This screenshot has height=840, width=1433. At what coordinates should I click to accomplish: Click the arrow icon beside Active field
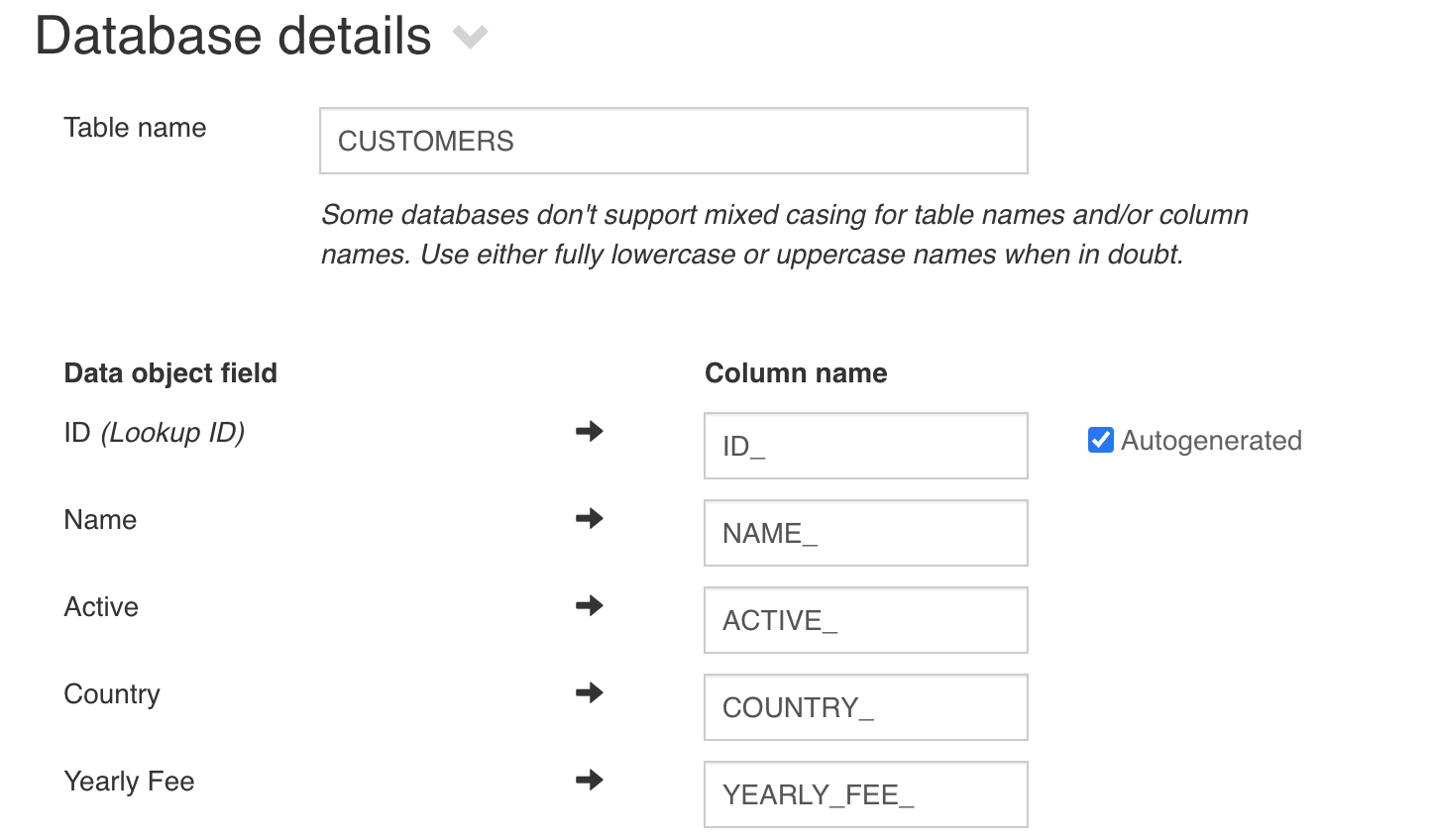coord(590,605)
